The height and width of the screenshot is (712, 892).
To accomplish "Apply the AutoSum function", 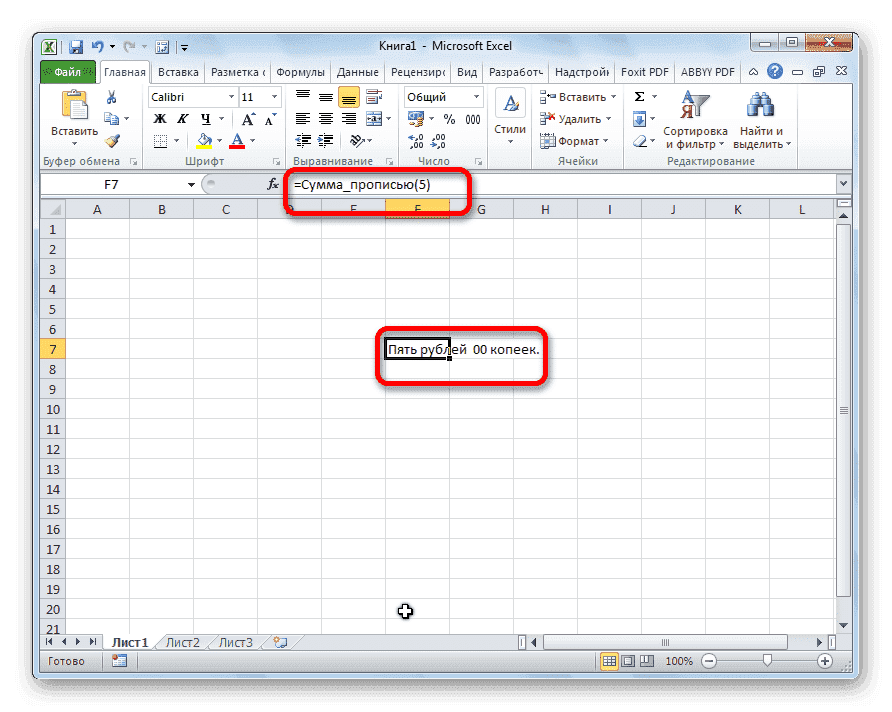I will tap(639, 97).
